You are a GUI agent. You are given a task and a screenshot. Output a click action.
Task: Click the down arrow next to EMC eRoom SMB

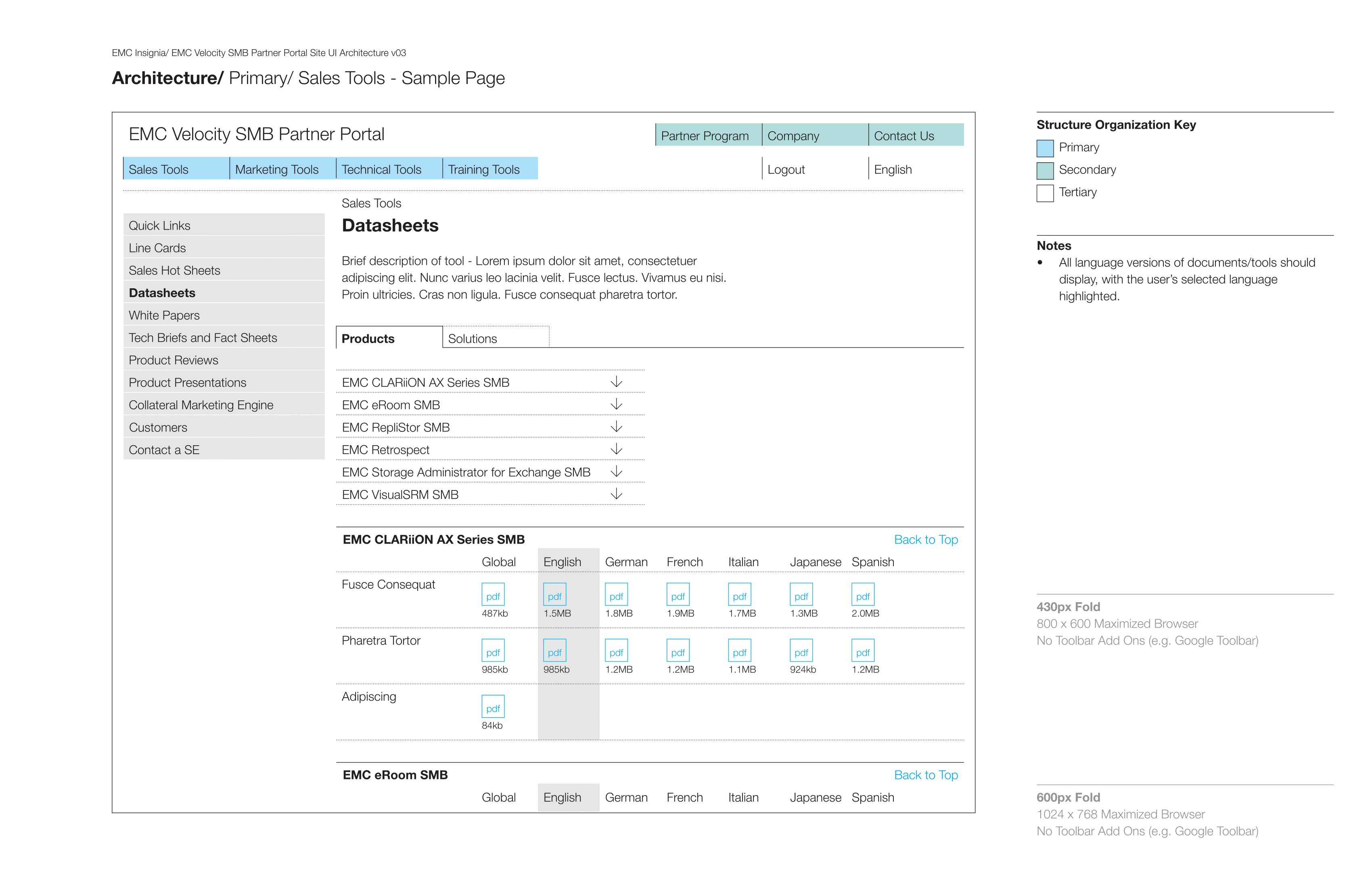pyautogui.click(x=616, y=404)
